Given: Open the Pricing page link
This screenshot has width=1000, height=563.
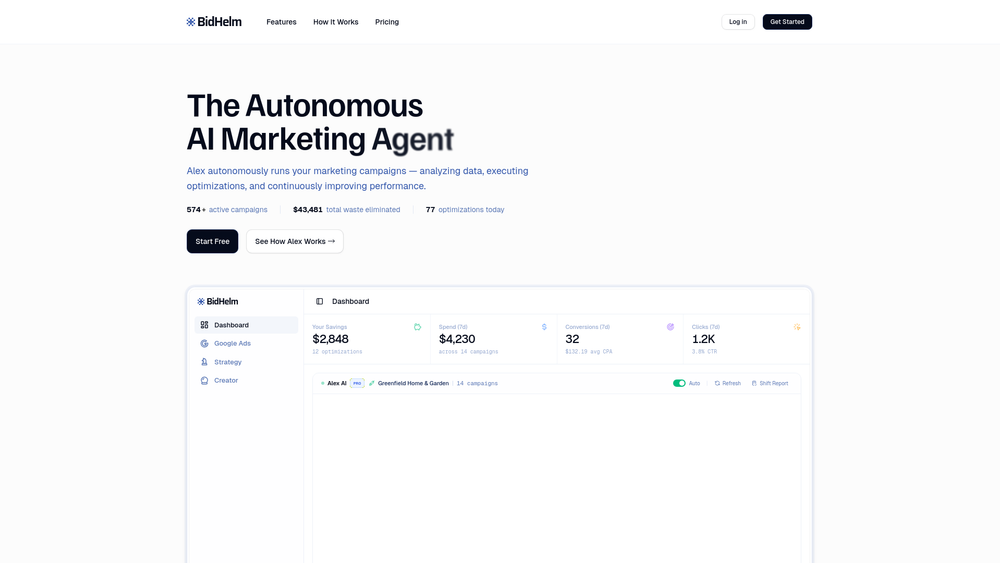Looking at the screenshot, I should pos(386,22).
